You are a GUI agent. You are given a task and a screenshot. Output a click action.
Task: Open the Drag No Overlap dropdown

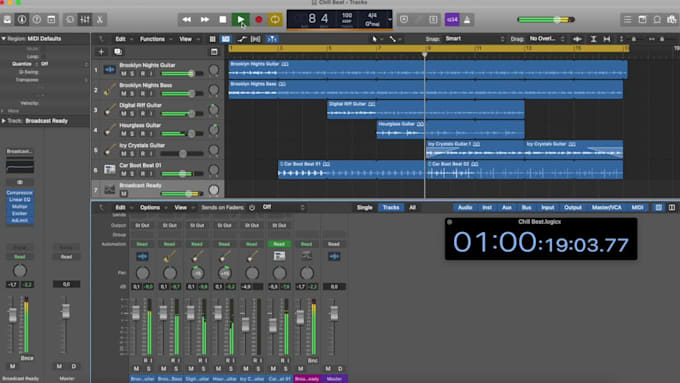coord(547,39)
